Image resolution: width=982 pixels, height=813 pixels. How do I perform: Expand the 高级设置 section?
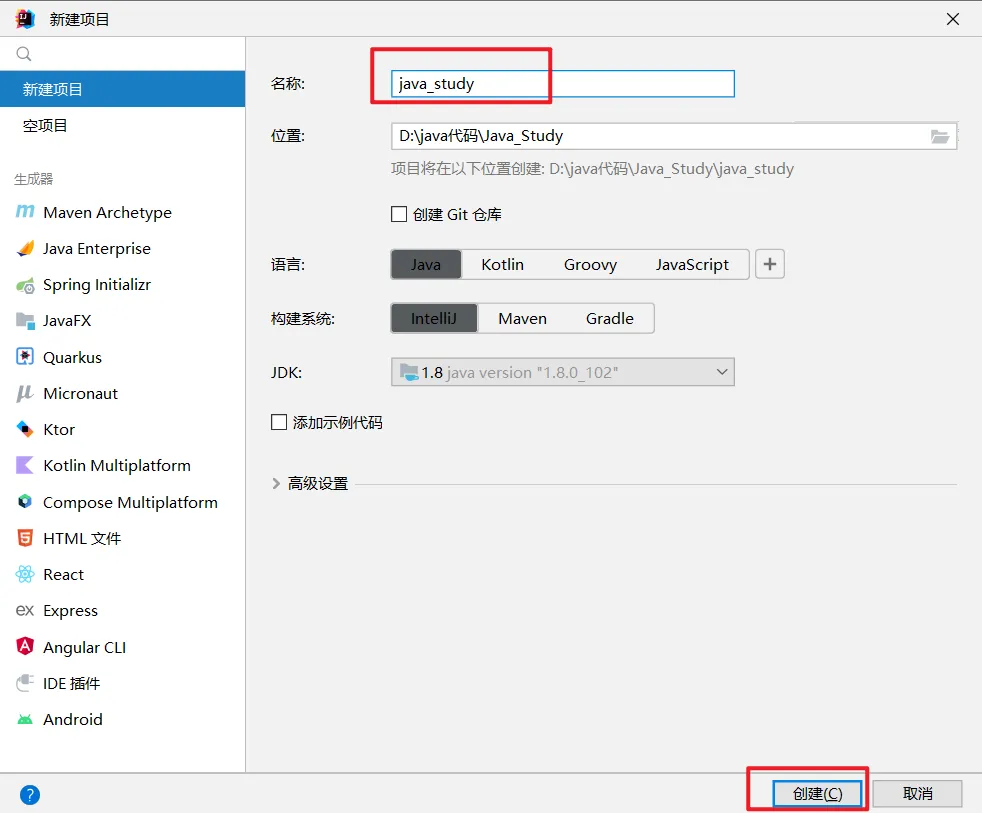tap(276, 484)
